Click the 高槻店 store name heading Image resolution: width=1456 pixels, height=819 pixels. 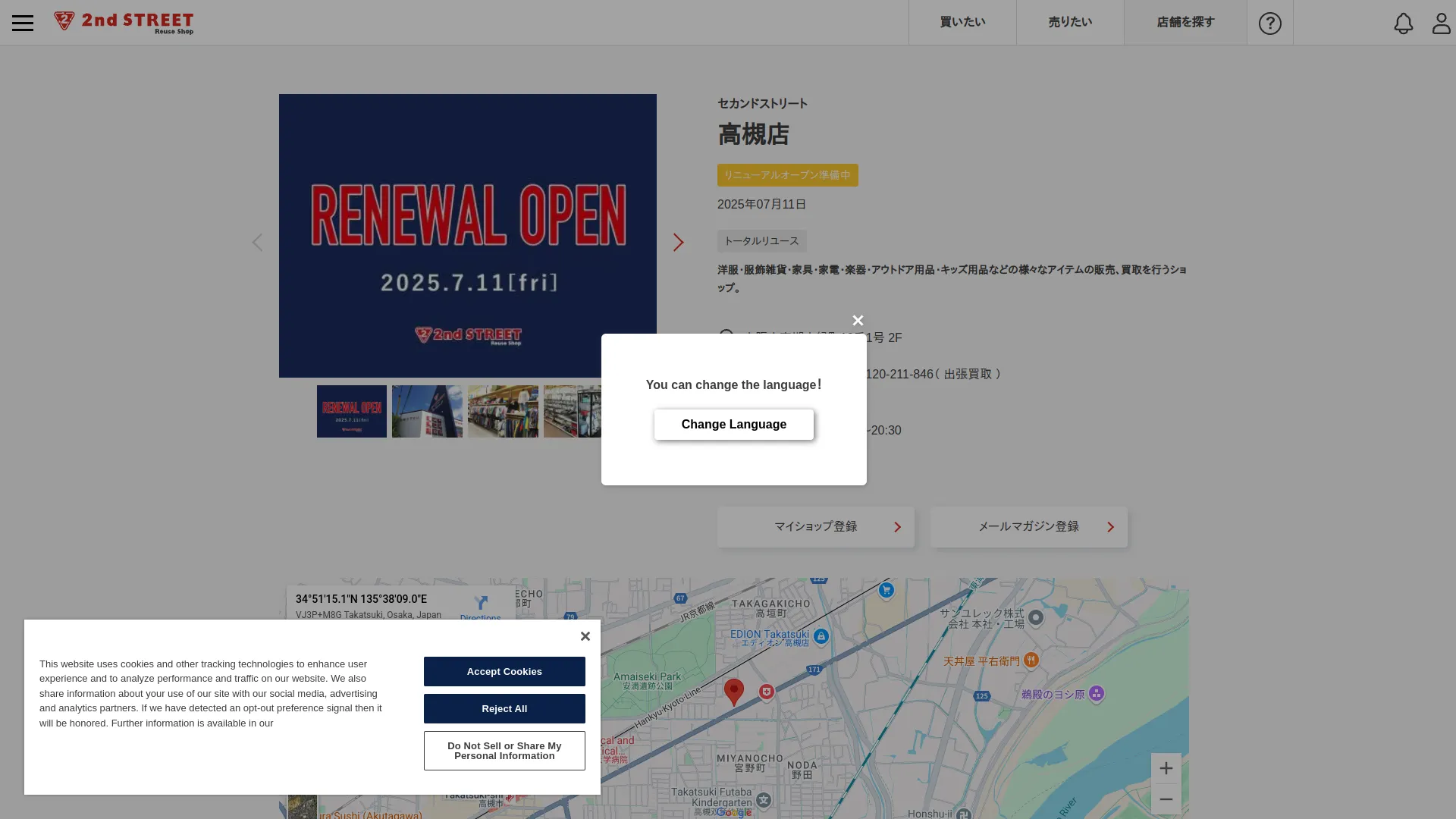pyautogui.click(x=754, y=135)
